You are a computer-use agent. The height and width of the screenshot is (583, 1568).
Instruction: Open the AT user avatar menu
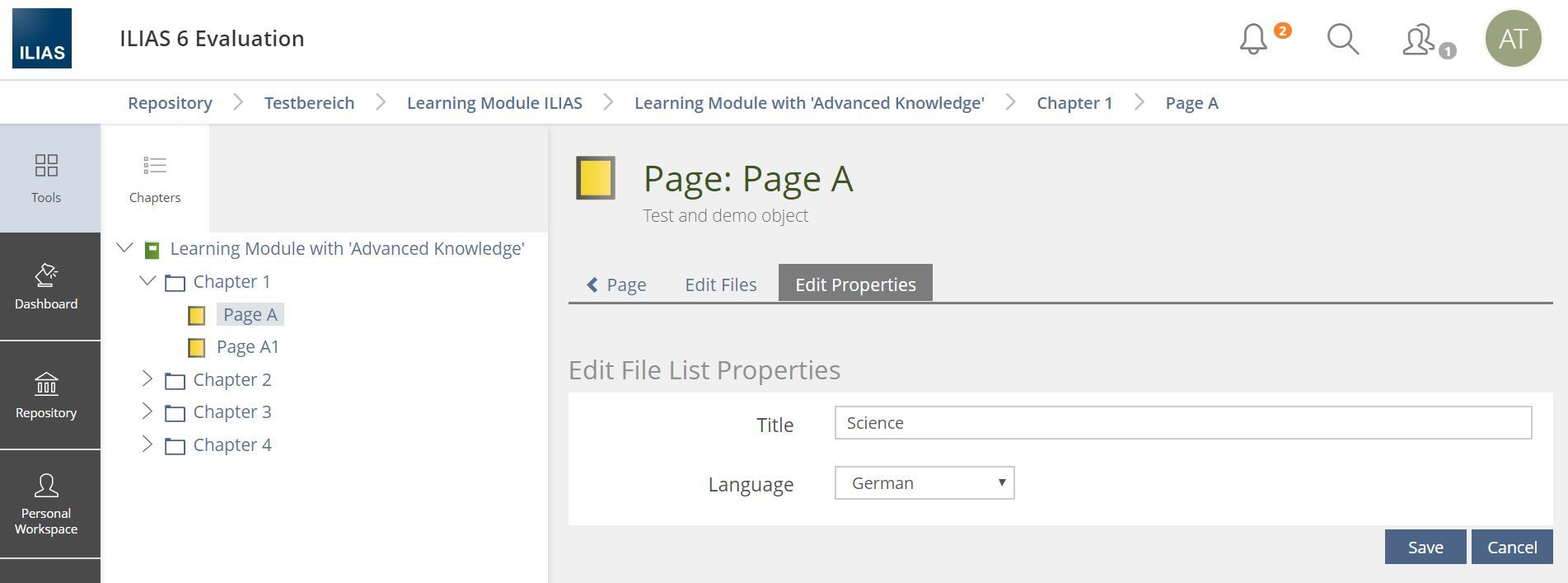1513,39
